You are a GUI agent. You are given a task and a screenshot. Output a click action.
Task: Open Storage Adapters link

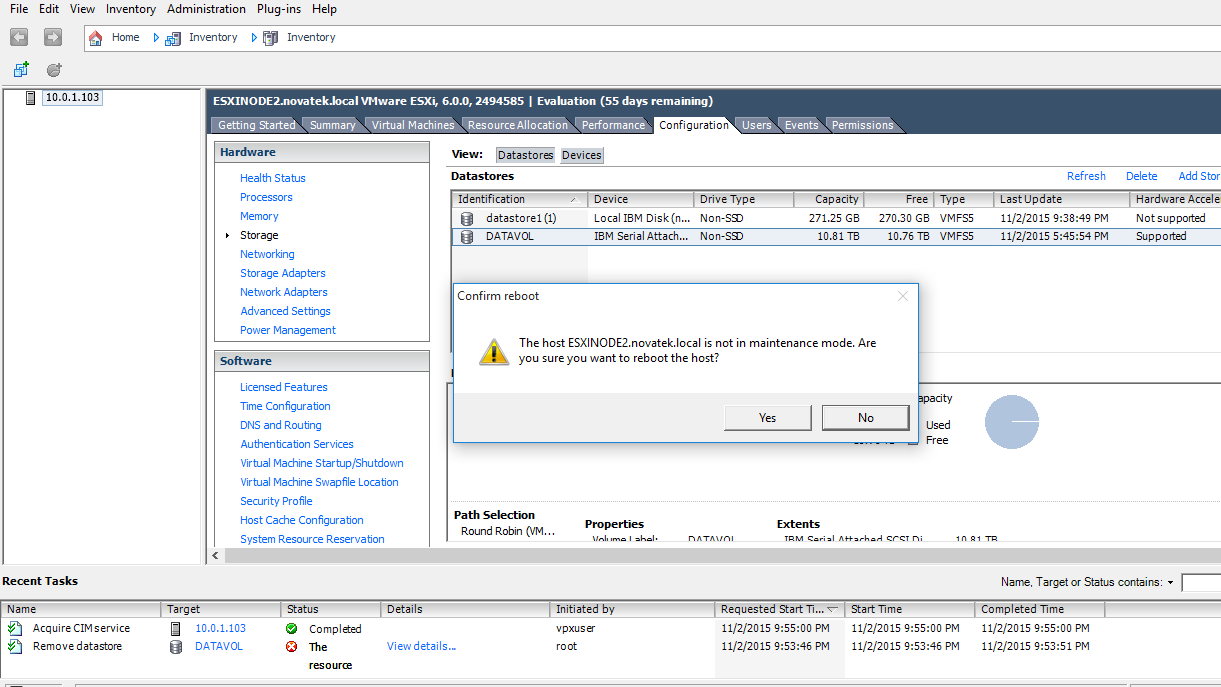pyautogui.click(x=283, y=273)
